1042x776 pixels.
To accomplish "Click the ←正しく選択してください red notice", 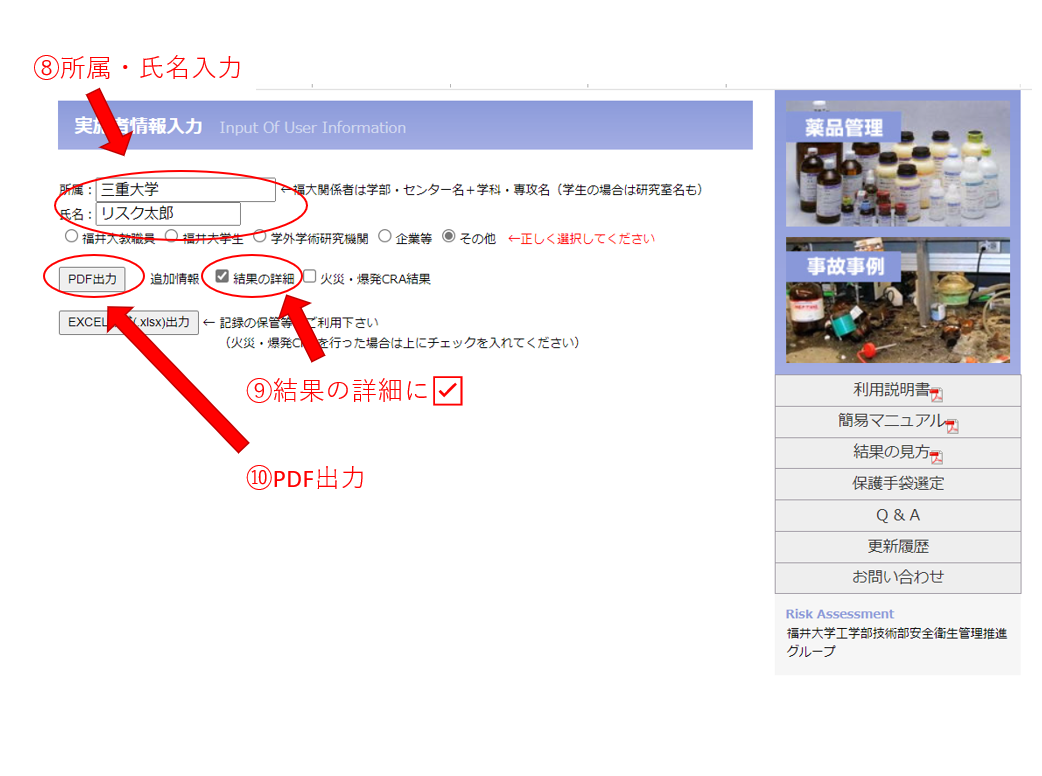I will click(581, 239).
